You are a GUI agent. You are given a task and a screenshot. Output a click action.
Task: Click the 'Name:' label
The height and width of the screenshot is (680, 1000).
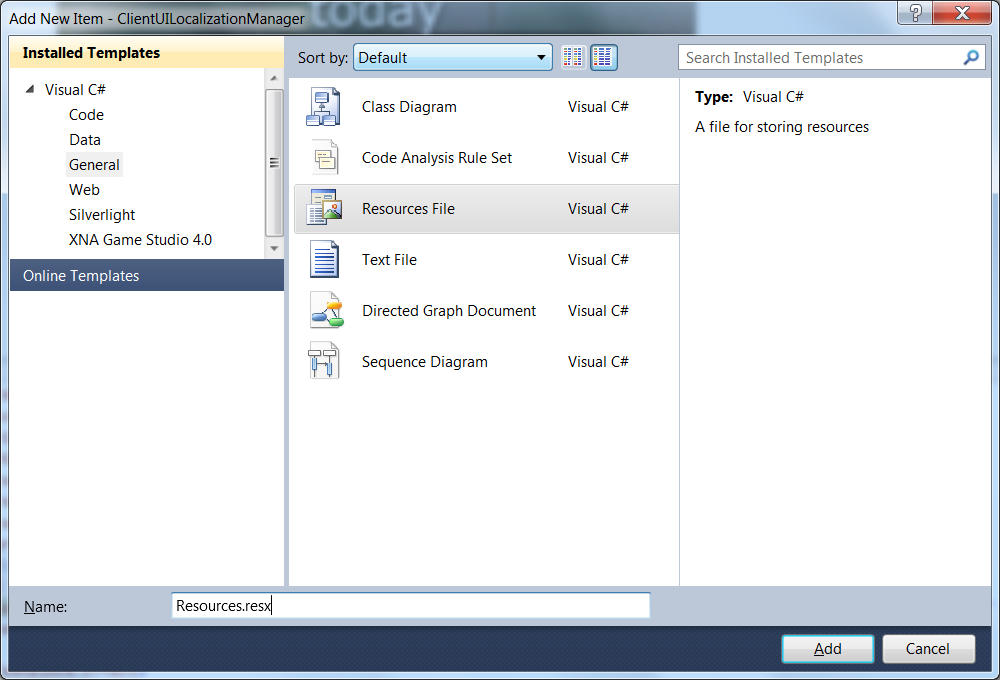point(45,607)
